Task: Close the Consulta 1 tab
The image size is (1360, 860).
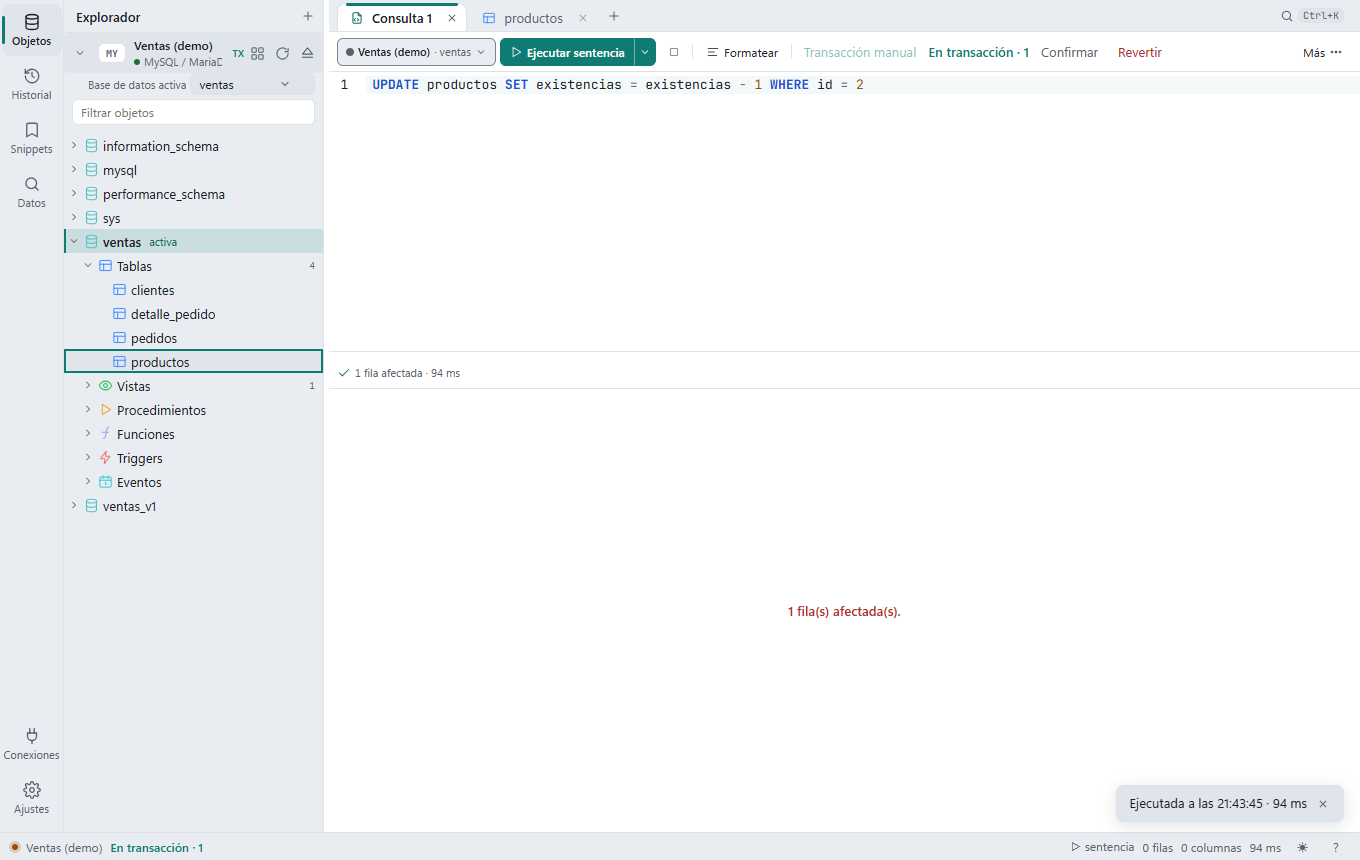Action: (452, 18)
